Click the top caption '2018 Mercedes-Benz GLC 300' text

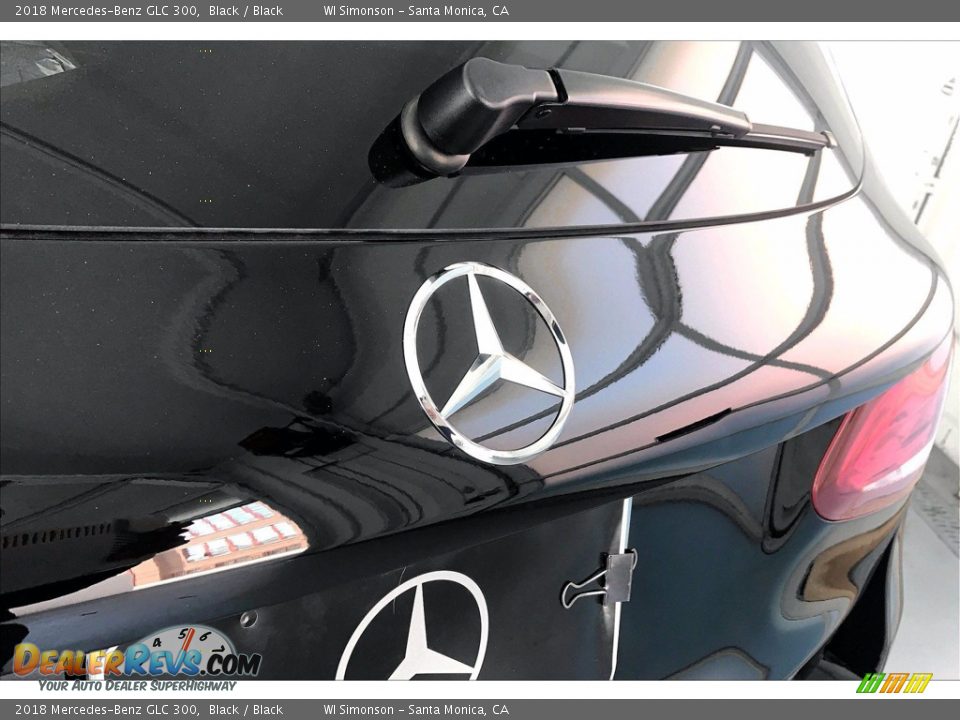point(107,10)
